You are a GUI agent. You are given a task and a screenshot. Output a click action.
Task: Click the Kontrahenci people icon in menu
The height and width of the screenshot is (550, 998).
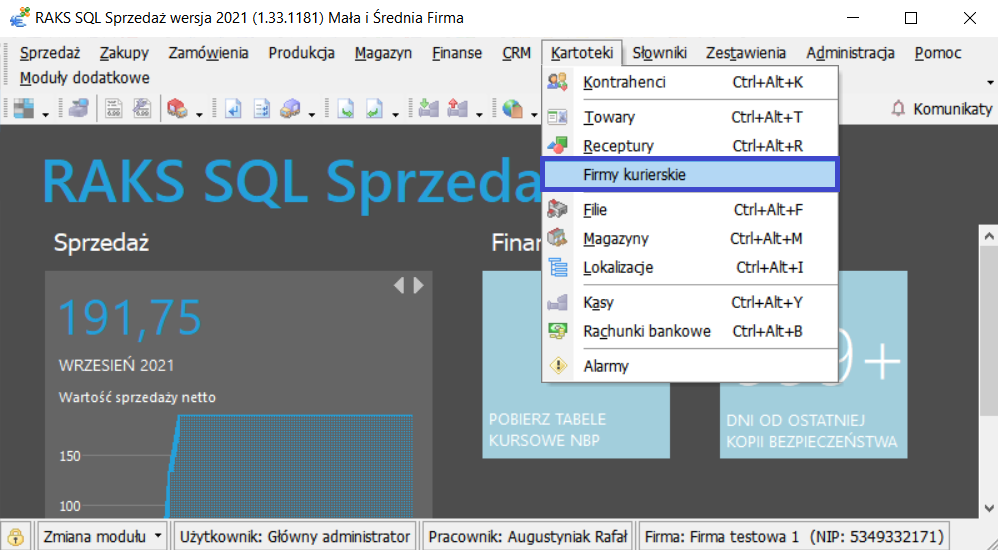tap(558, 81)
